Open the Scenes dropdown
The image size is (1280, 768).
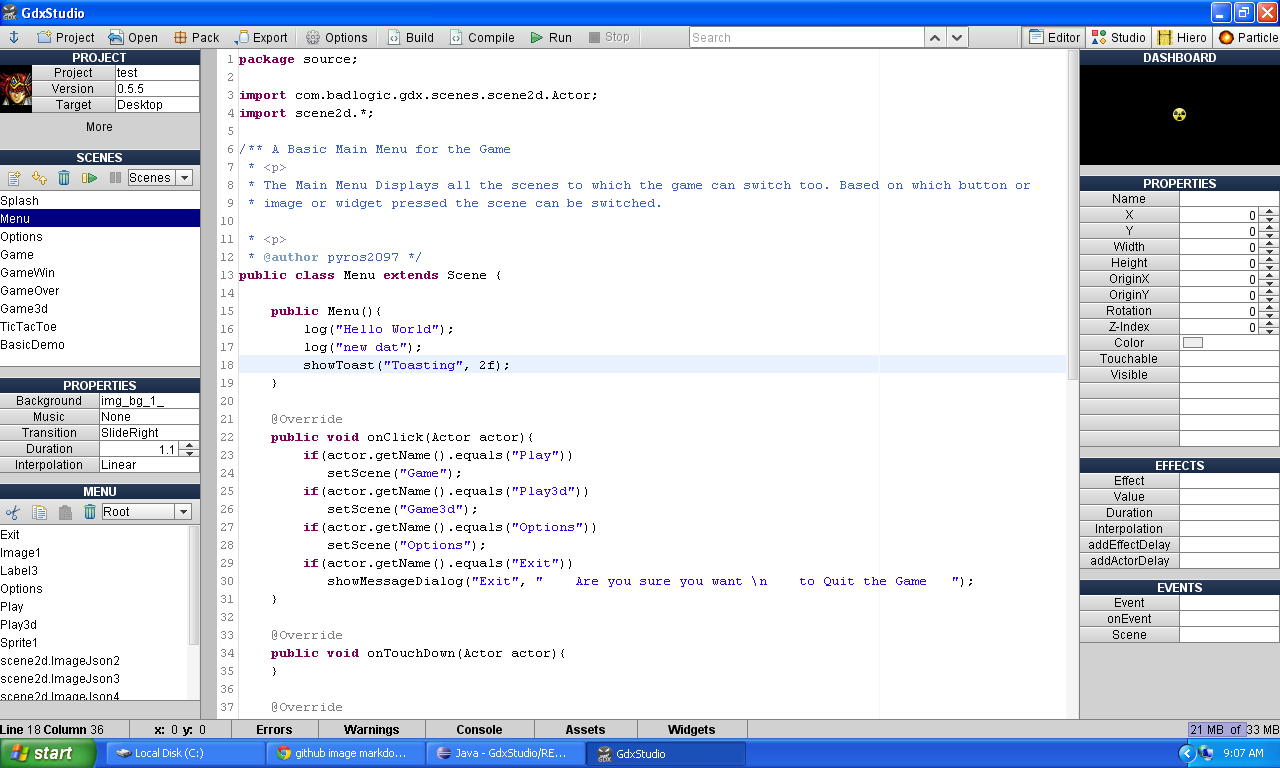pos(159,178)
